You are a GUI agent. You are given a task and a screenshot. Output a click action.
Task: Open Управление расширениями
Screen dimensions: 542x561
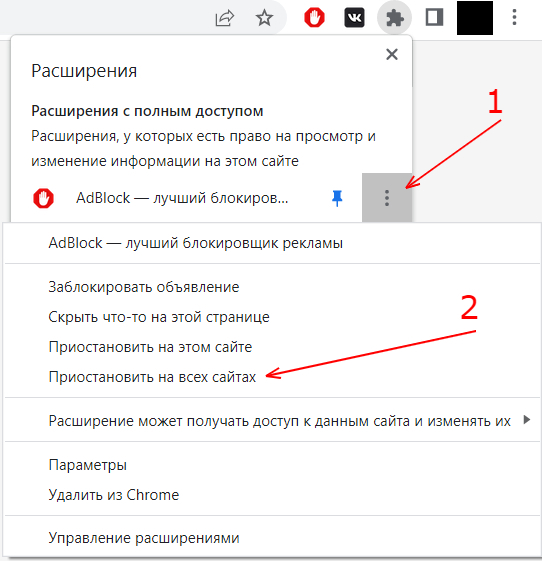[x=144, y=538]
